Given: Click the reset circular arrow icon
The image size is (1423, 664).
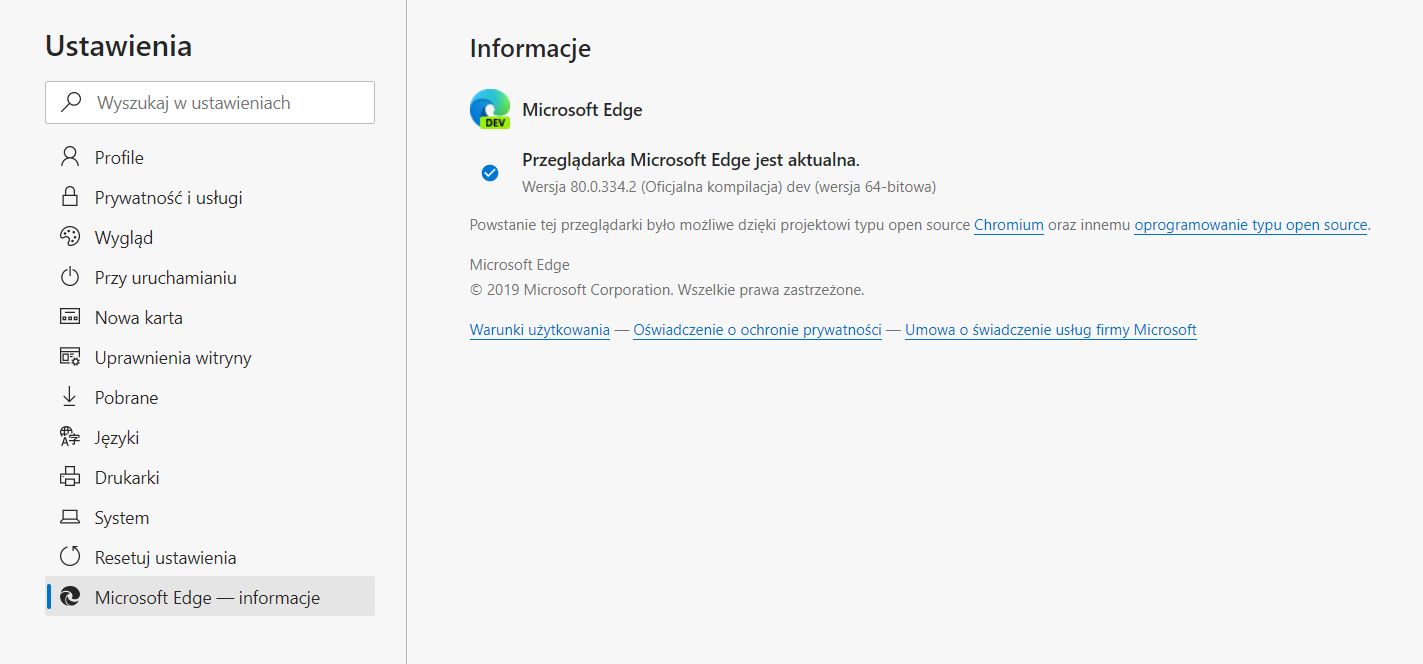Looking at the screenshot, I should (69, 557).
